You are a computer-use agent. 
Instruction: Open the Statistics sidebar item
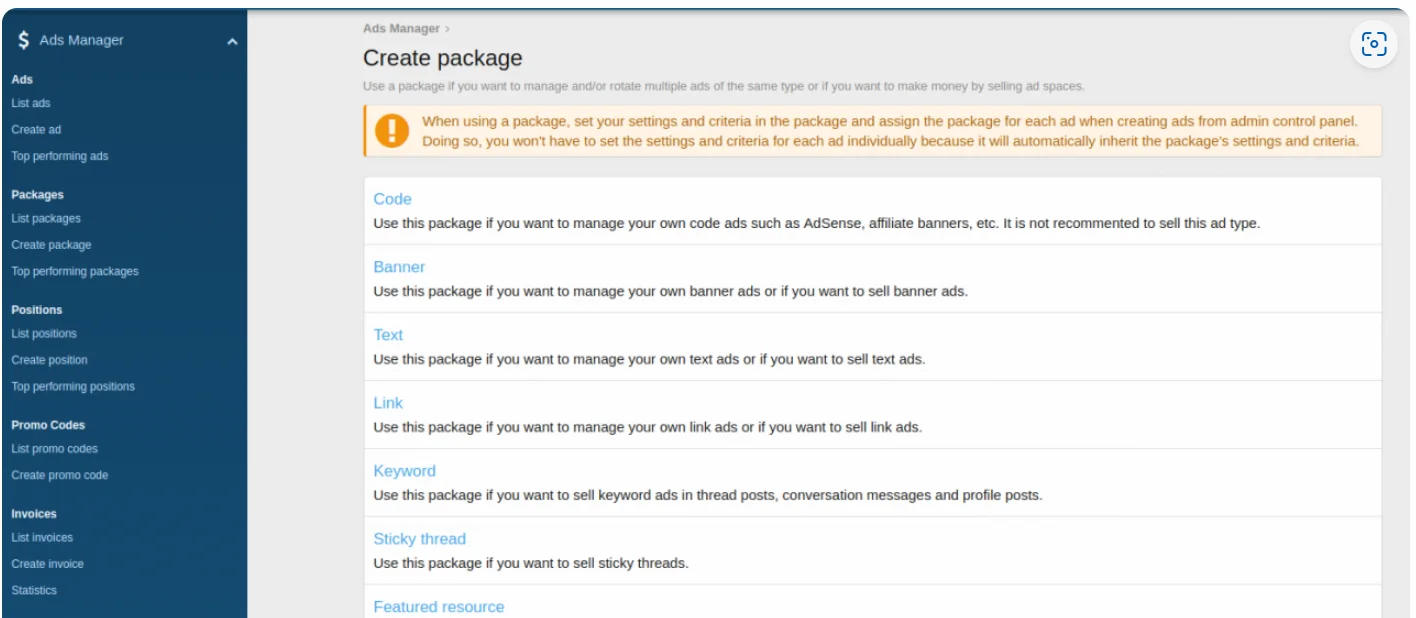pos(34,590)
